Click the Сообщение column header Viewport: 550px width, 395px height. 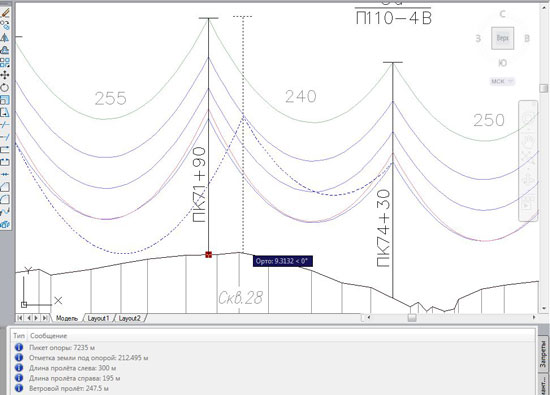(48, 336)
